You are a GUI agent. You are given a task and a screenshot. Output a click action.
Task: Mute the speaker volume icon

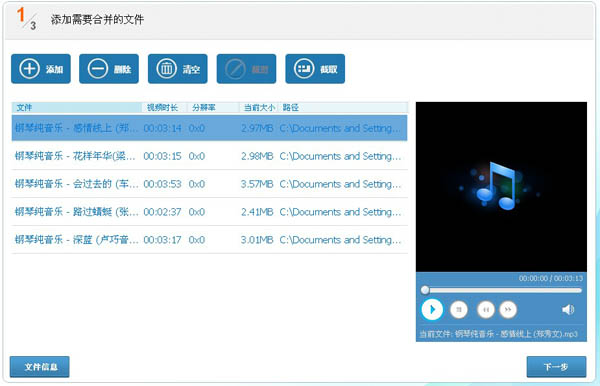tap(568, 309)
